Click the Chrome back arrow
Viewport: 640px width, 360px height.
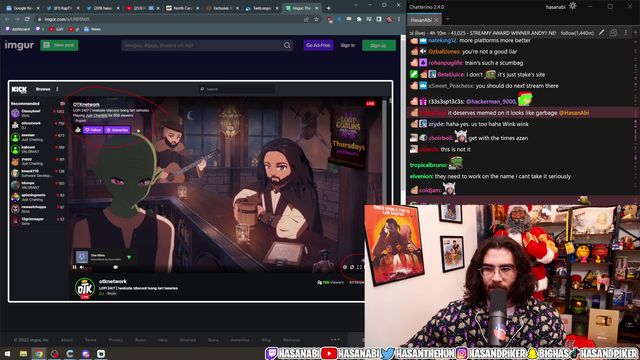click(x=7, y=19)
